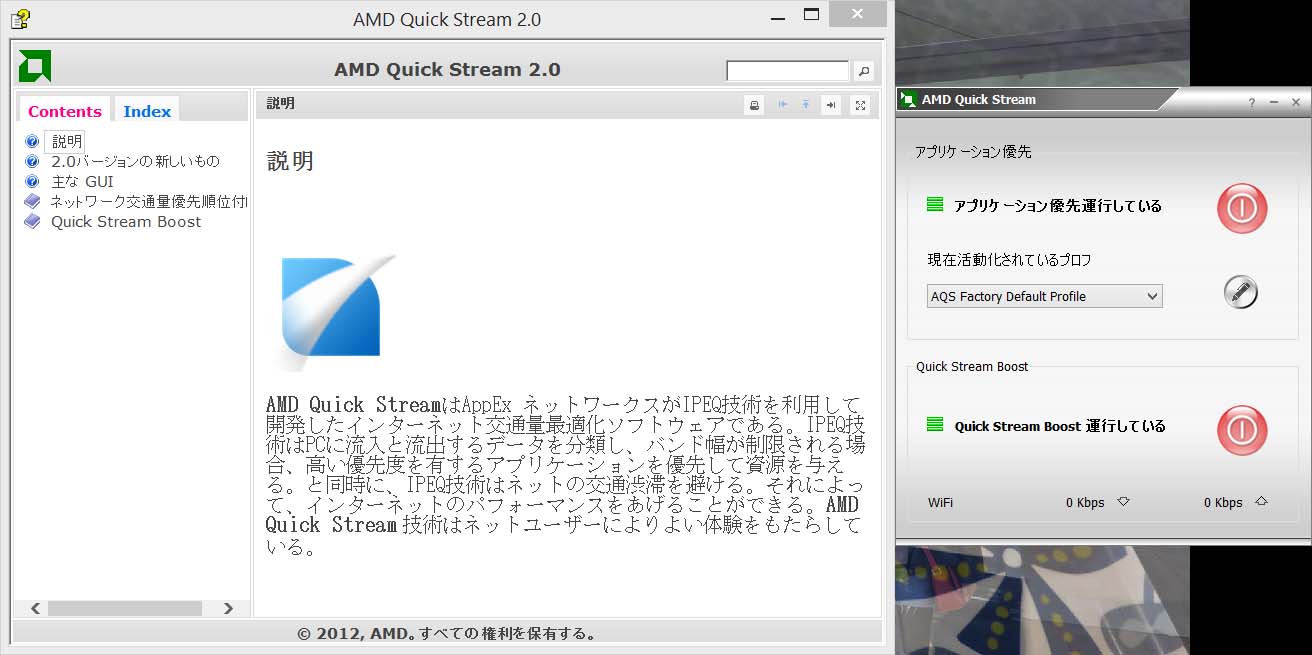Image resolution: width=1312 pixels, height=655 pixels.
Task: Click the disabled previous topic arrow
Action: click(x=783, y=105)
